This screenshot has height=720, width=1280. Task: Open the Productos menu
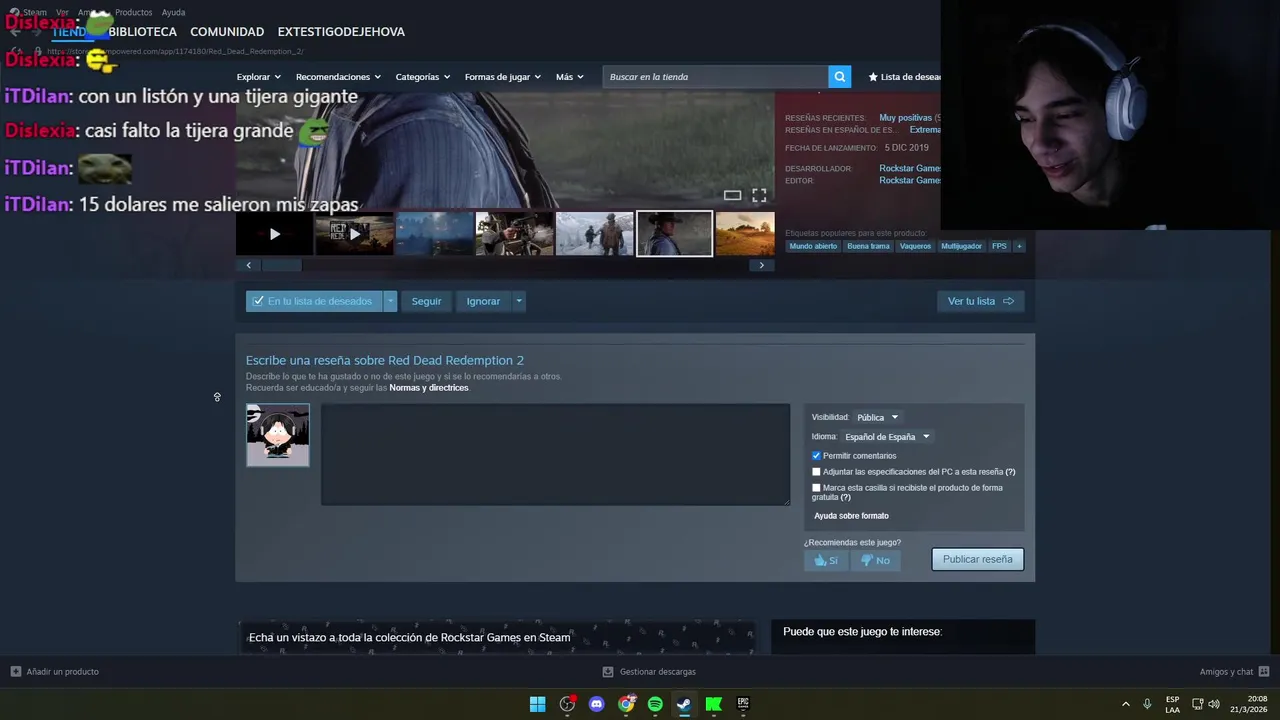pos(133,12)
